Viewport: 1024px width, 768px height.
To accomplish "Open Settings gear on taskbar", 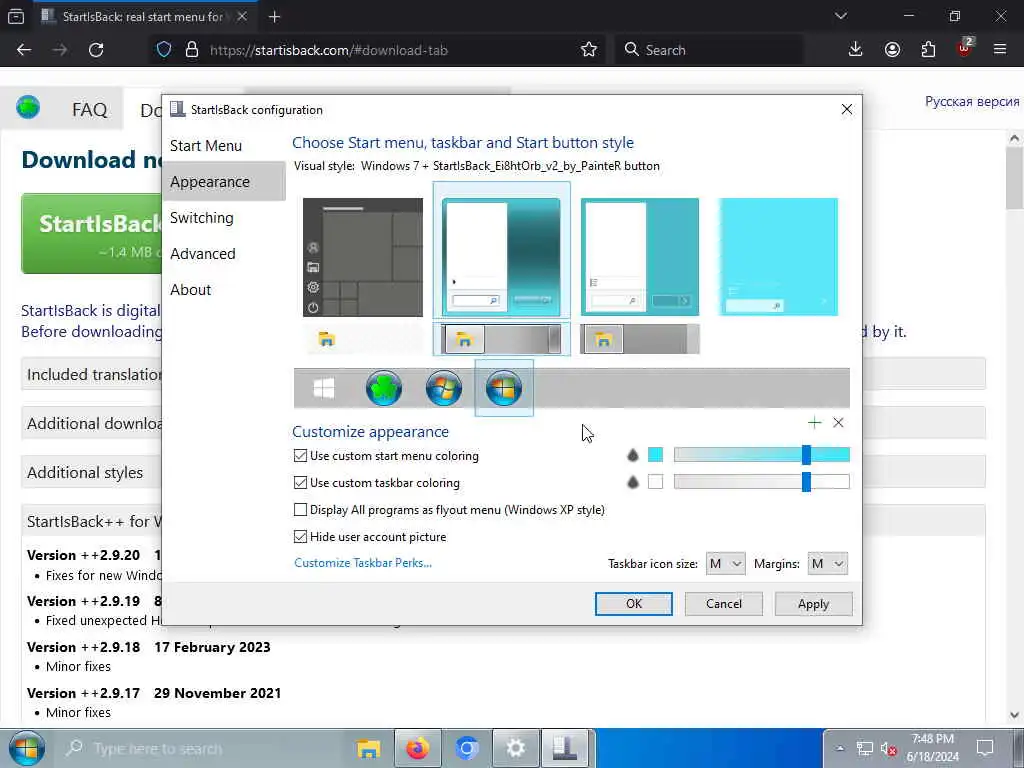I will pos(515,748).
